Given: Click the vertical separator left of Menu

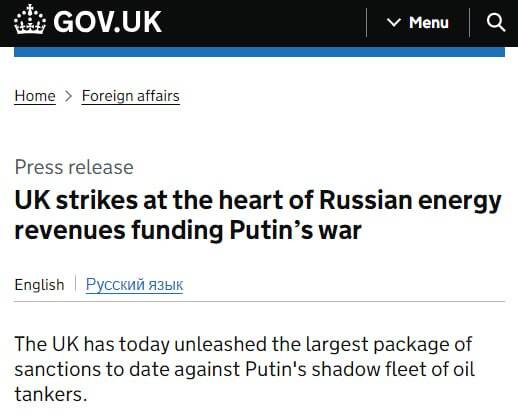Looking at the screenshot, I should coord(366,22).
